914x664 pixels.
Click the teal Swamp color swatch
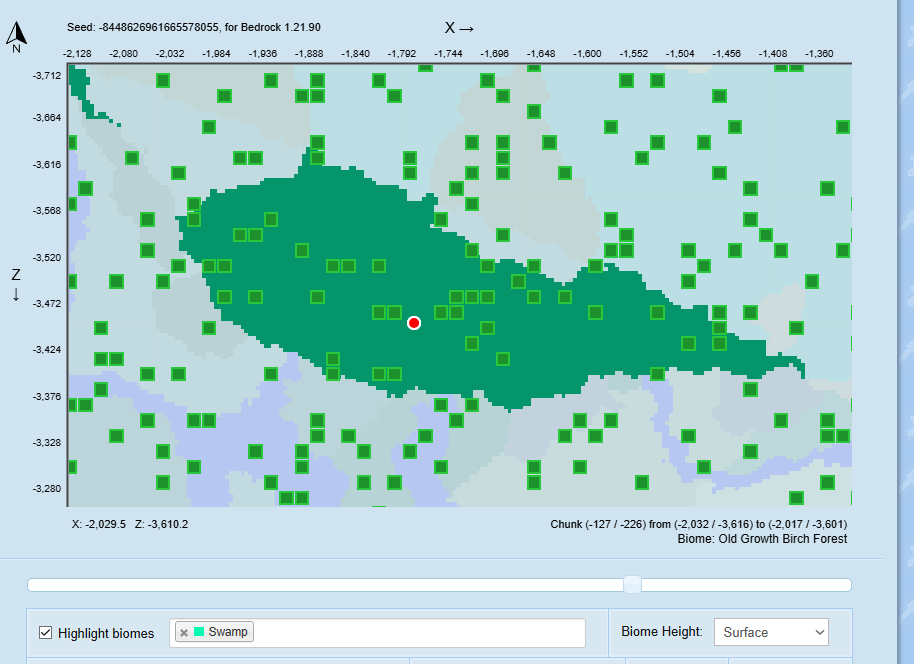point(199,632)
